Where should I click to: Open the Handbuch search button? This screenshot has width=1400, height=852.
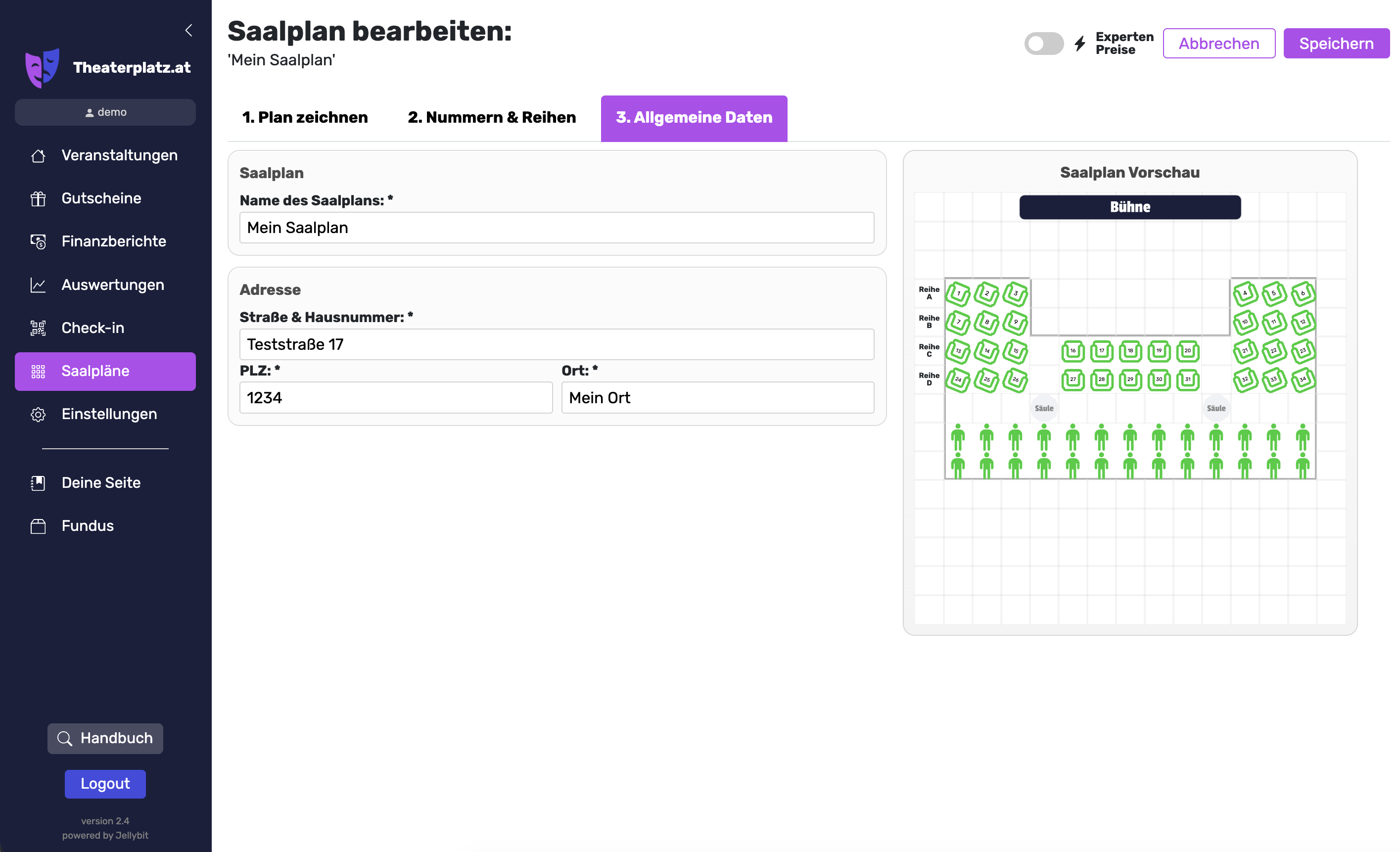pyautogui.click(x=105, y=738)
